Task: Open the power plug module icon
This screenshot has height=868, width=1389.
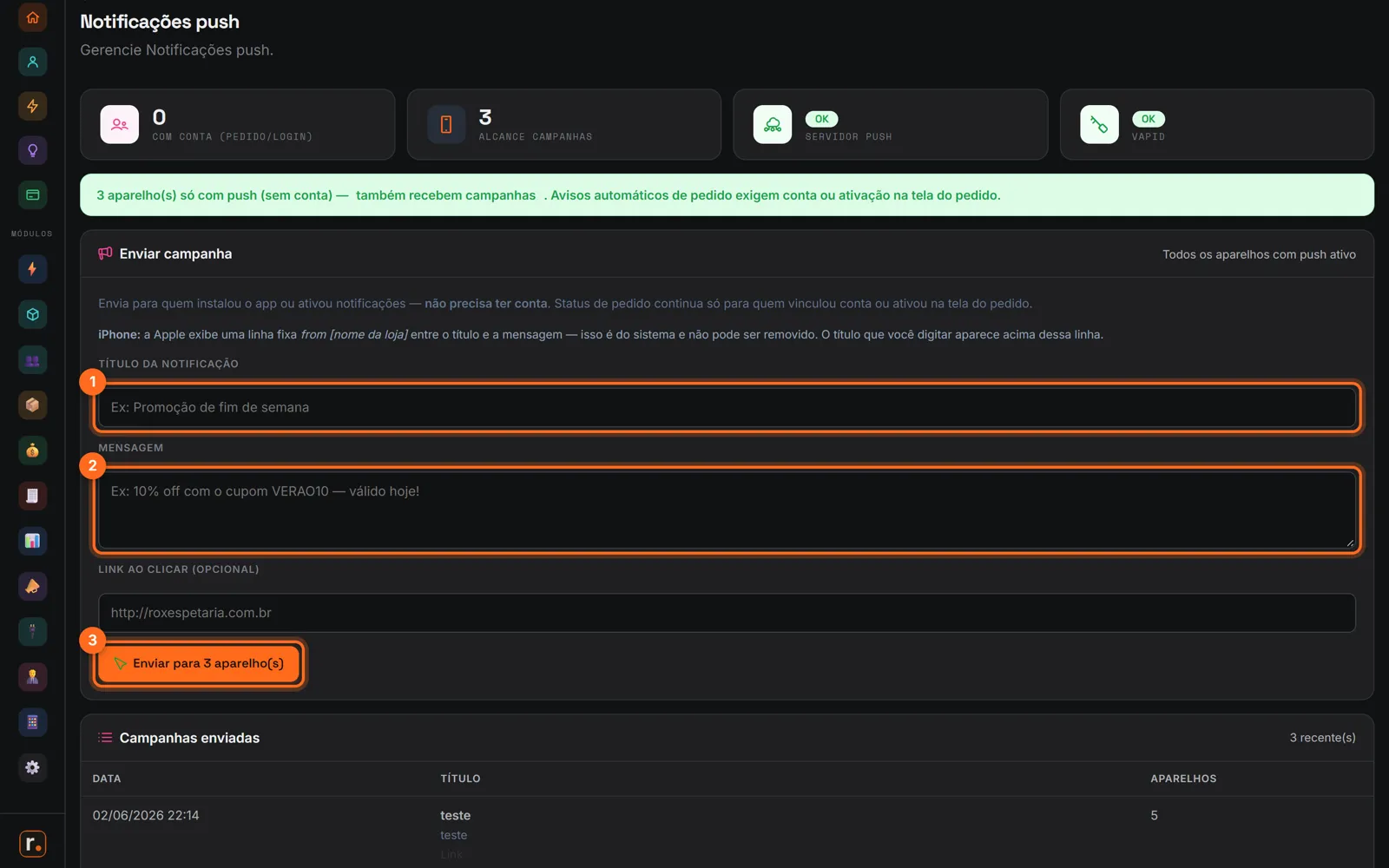Action: point(32,631)
